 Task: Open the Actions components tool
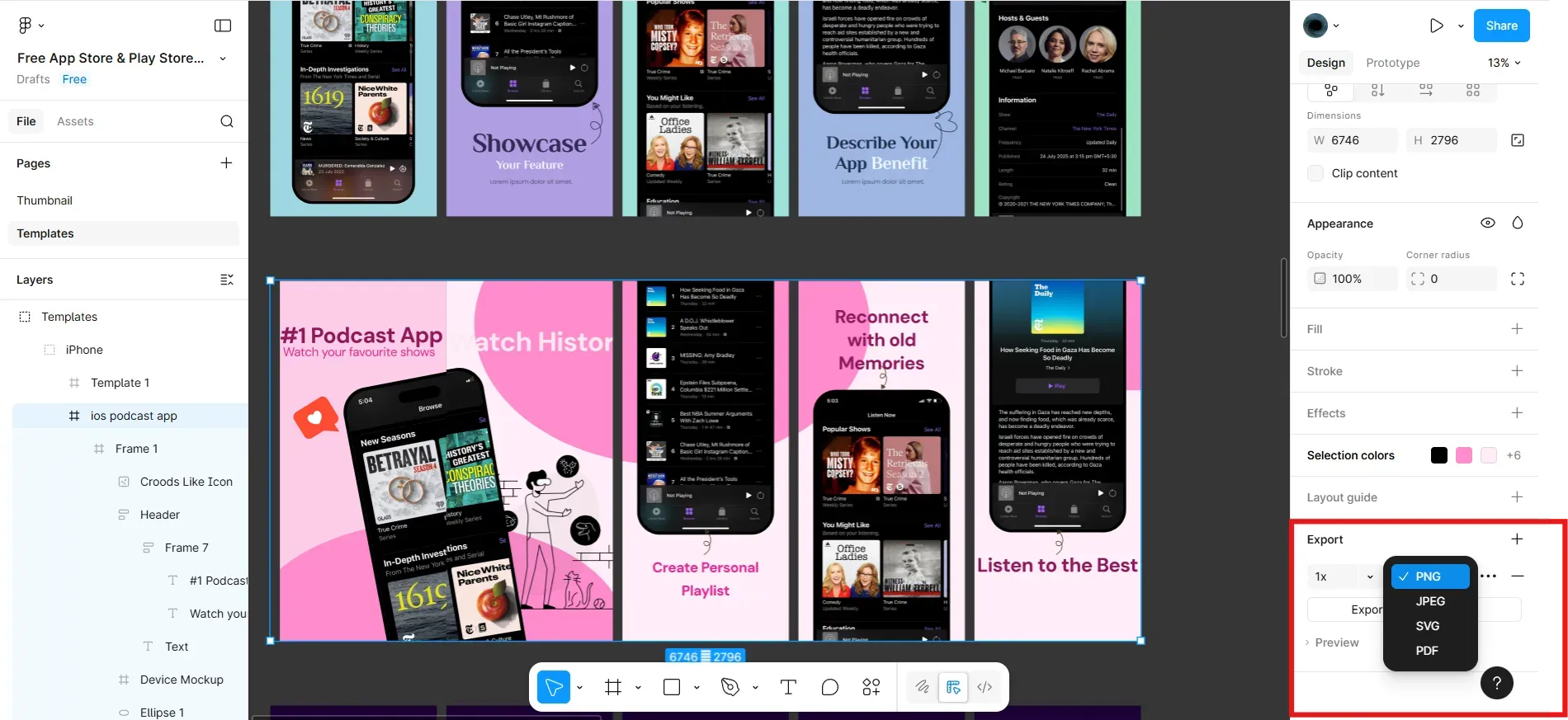pyautogui.click(x=871, y=687)
